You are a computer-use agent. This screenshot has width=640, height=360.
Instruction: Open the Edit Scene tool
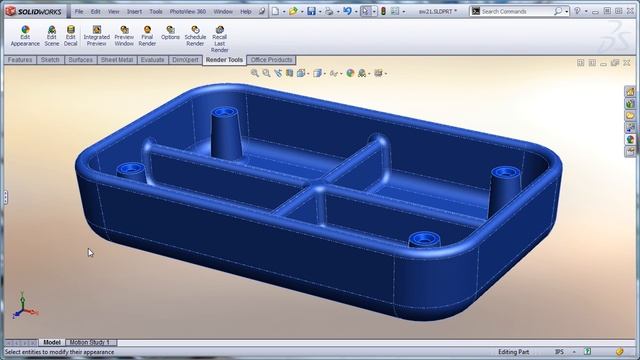pyautogui.click(x=51, y=36)
